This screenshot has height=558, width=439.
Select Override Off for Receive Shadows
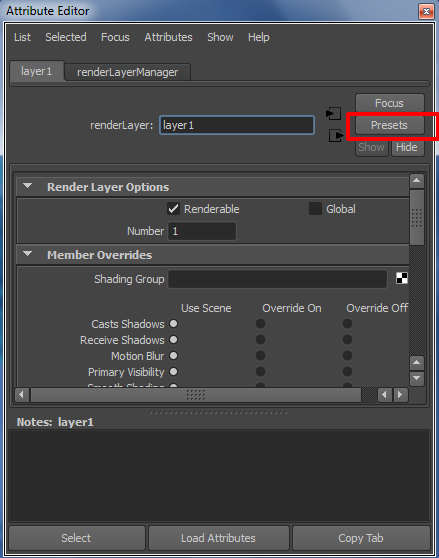click(348, 340)
